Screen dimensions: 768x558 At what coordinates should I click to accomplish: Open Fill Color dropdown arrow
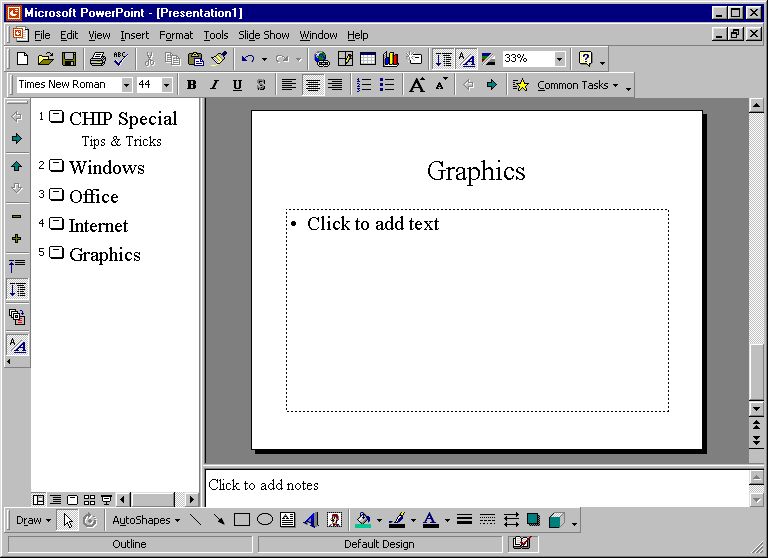pyautogui.click(x=379, y=520)
